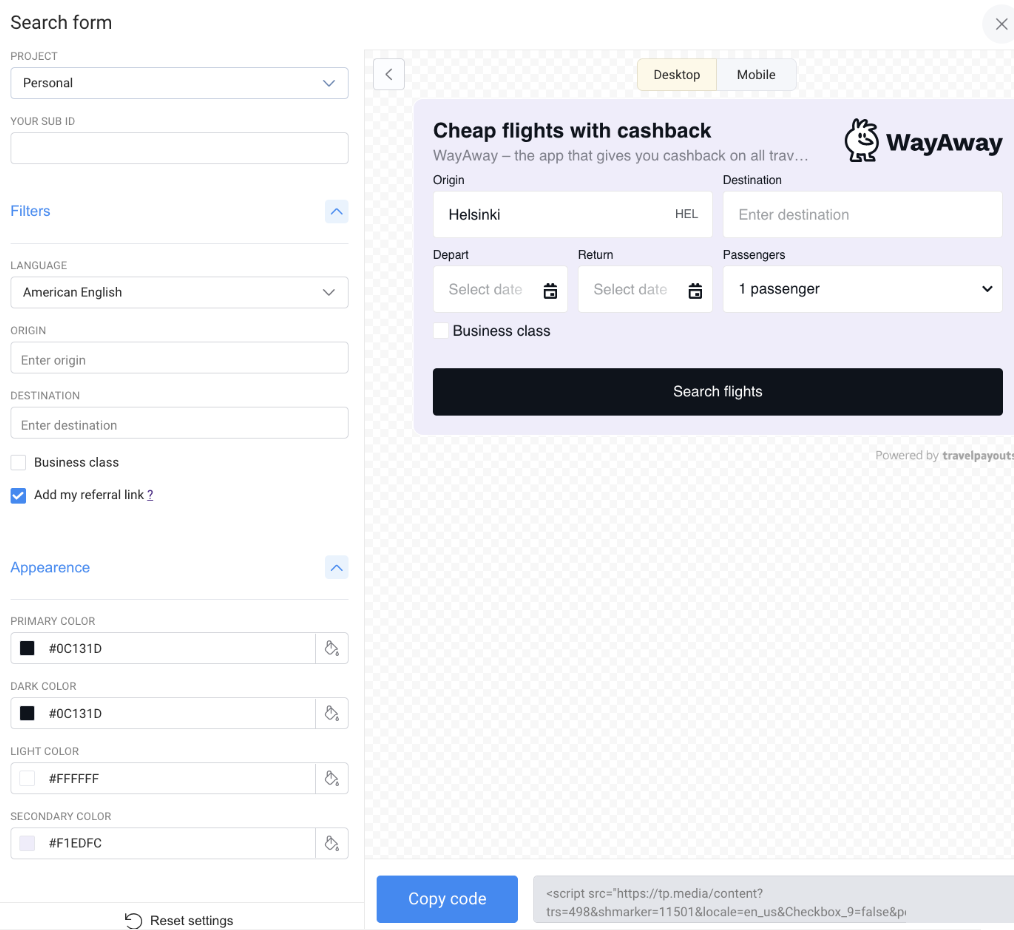Click the Appearence section heading
Viewport: 1014px width, 930px height.
(x=50, y=567)
